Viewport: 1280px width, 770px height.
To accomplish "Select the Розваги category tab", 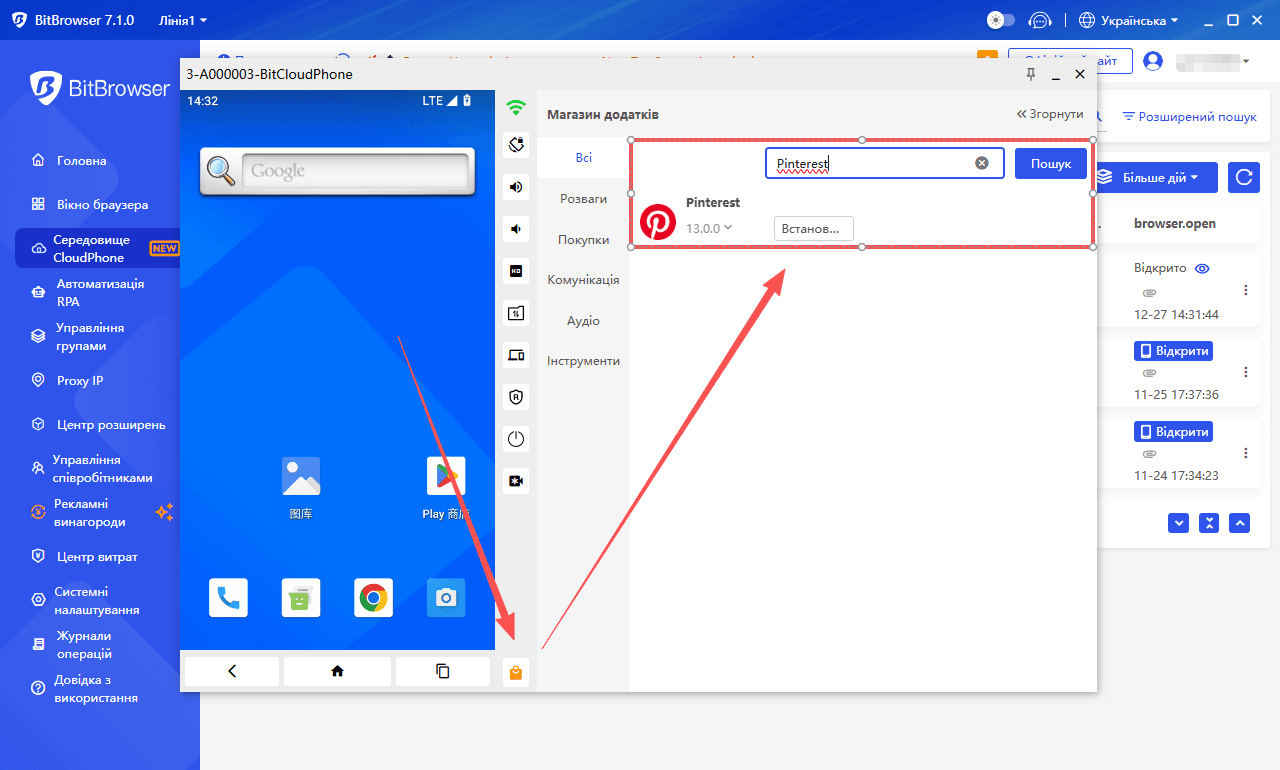I will tap(583, 199).
